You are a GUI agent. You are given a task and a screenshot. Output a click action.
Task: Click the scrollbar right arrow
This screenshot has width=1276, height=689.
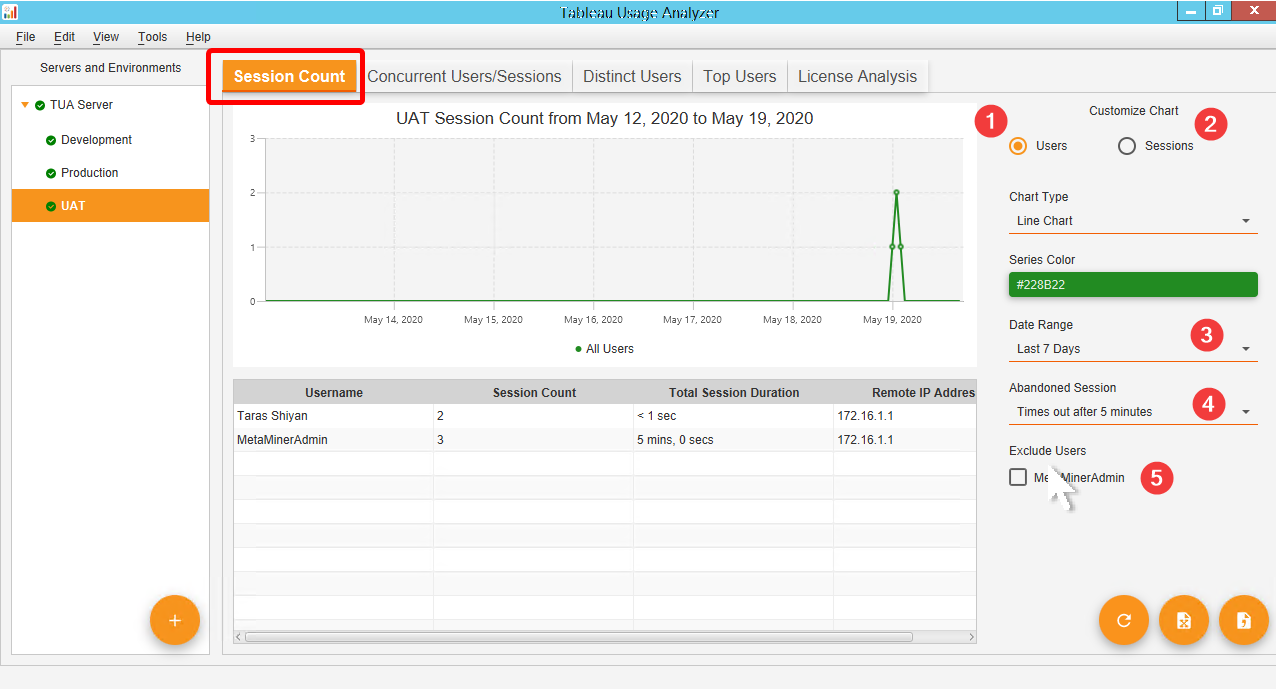(971, 637)
